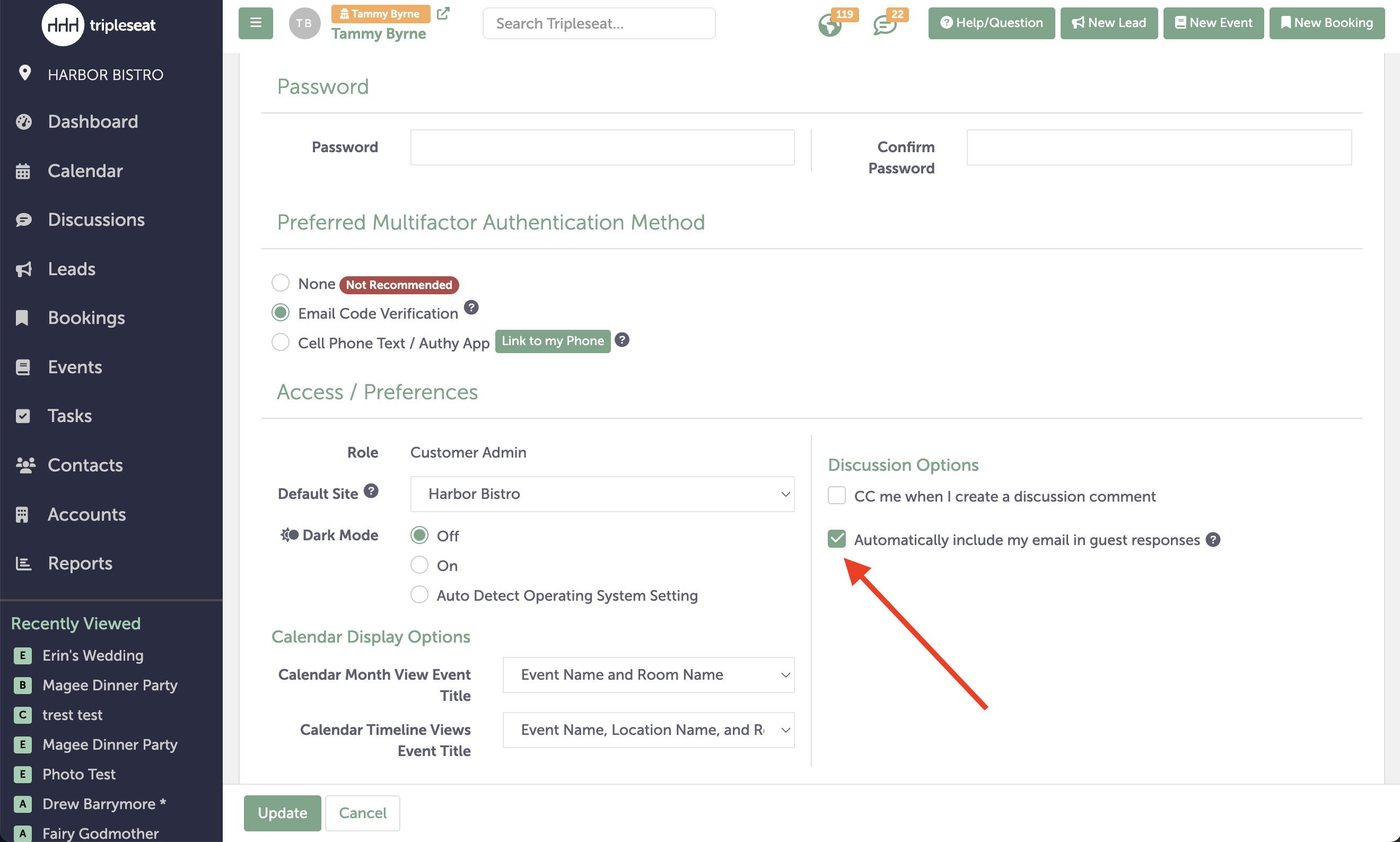This screenshot has height=842, width=1400.
Task: Uncheck automatically include my email in guest responses
Action: [x=836, y=539]
